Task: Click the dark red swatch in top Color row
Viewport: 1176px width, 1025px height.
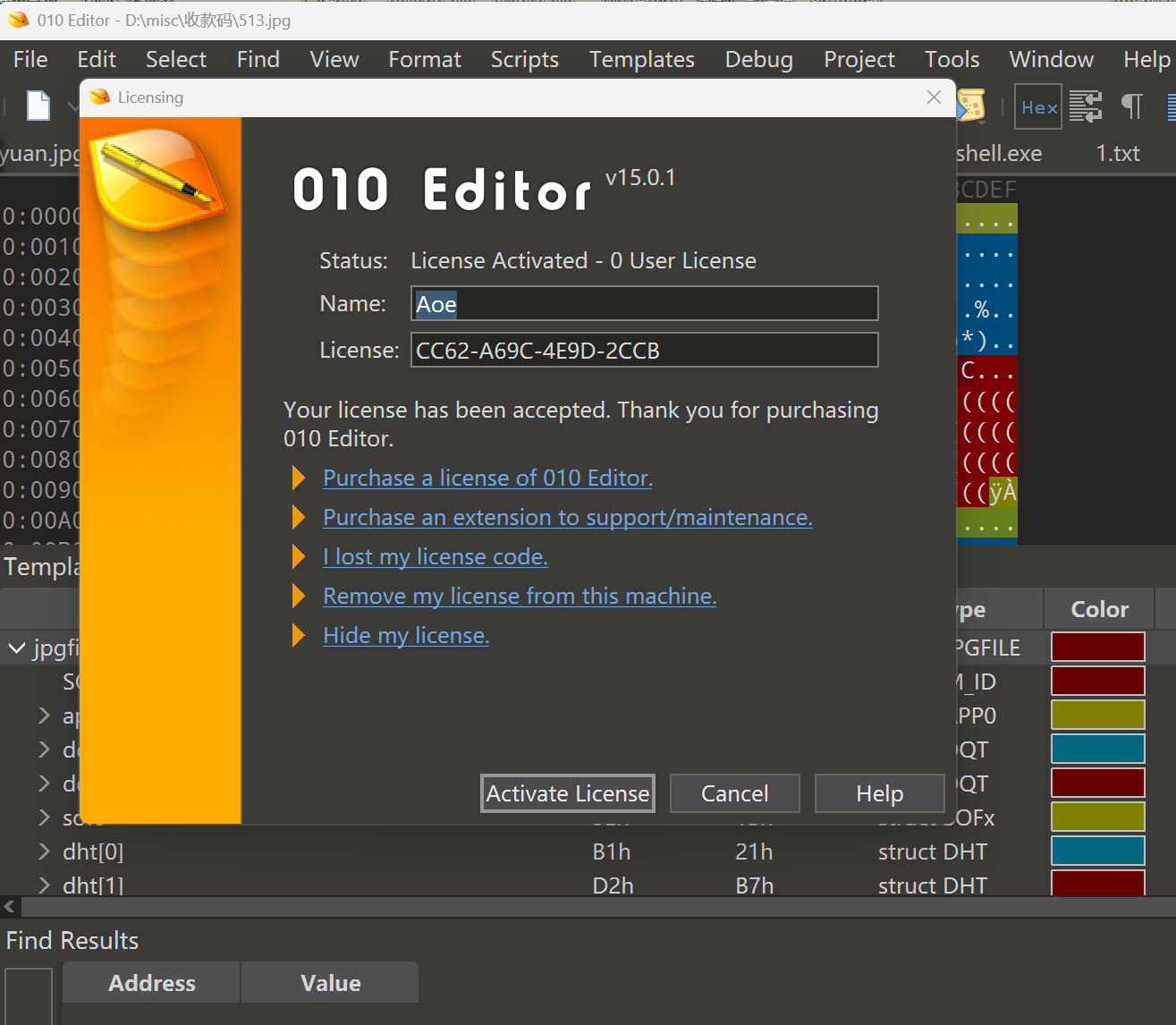Action: click(x=1097, y=647)
